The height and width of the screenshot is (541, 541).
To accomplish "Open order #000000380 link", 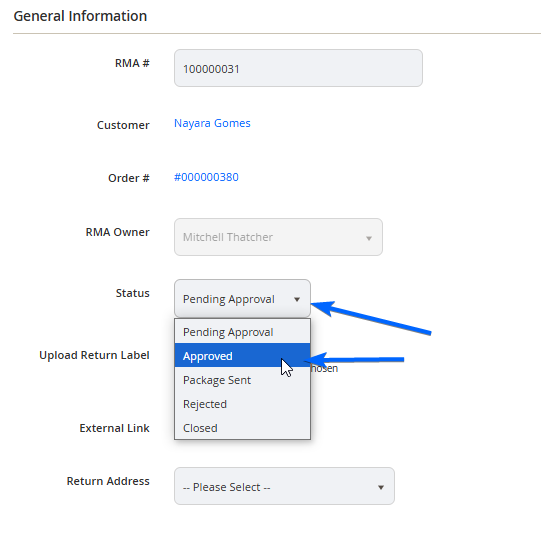I will point(206,177).
